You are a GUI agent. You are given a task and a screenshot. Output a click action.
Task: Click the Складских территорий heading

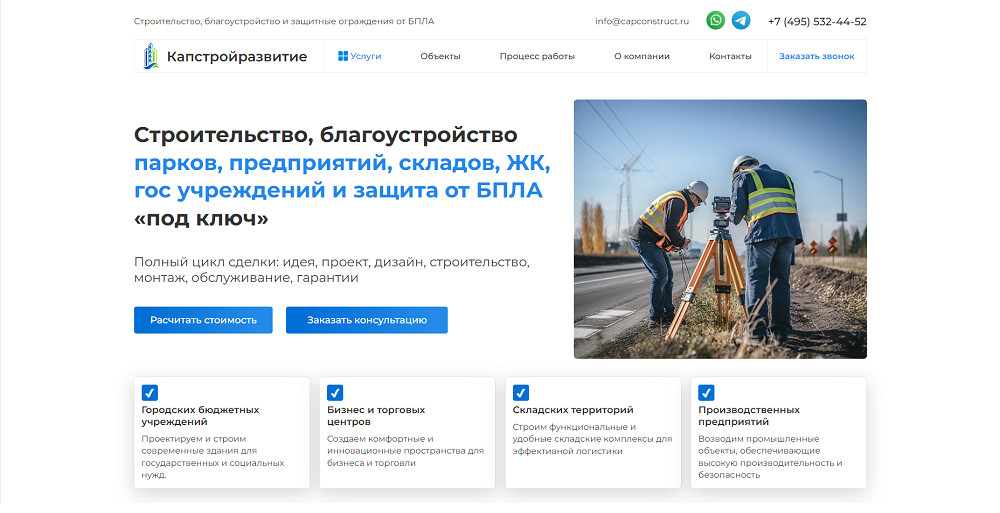(573, 410)
